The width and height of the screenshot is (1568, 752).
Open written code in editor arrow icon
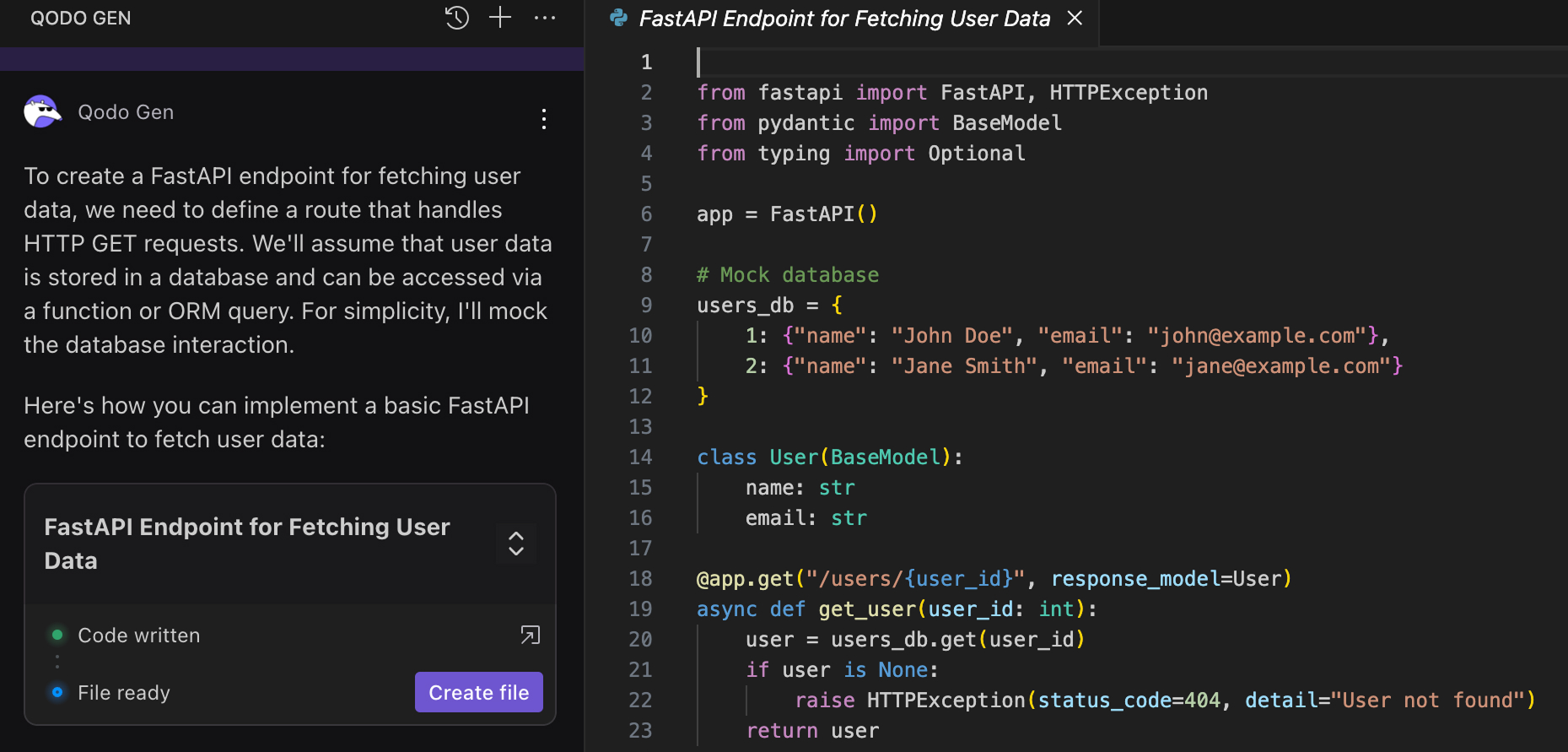pos(530,635)
